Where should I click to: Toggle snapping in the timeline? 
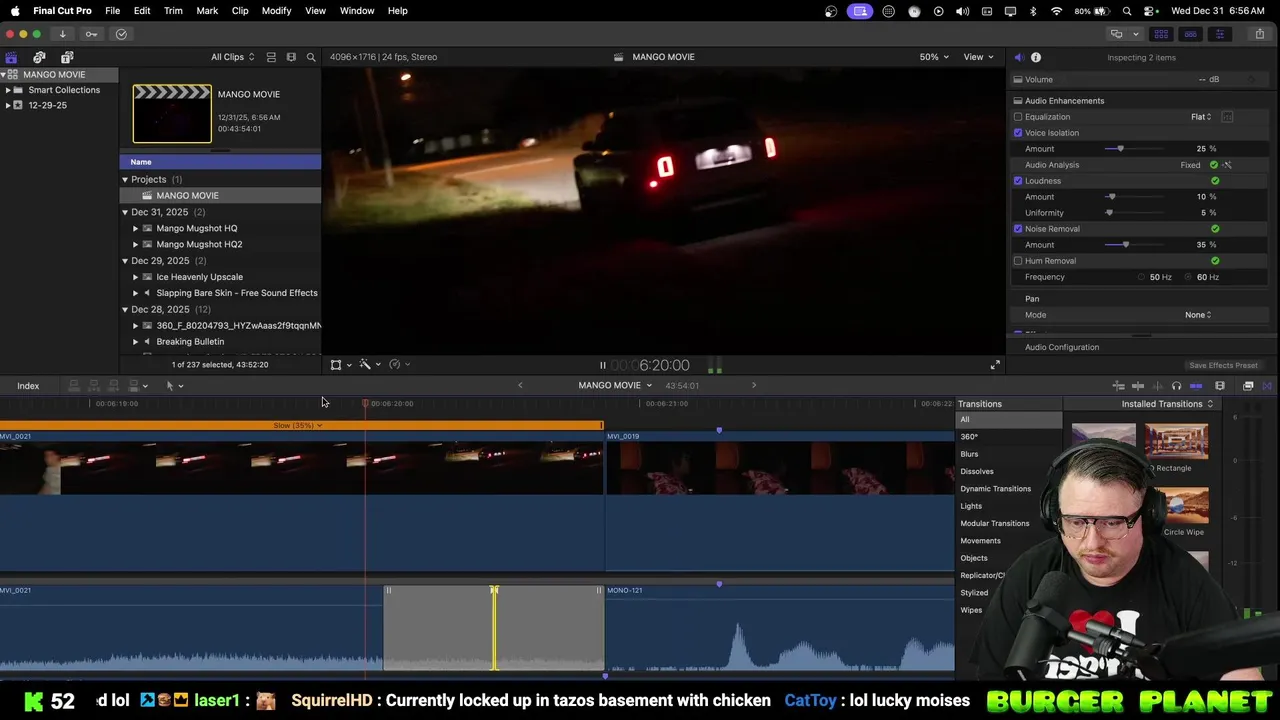[x=1196, y=386]
